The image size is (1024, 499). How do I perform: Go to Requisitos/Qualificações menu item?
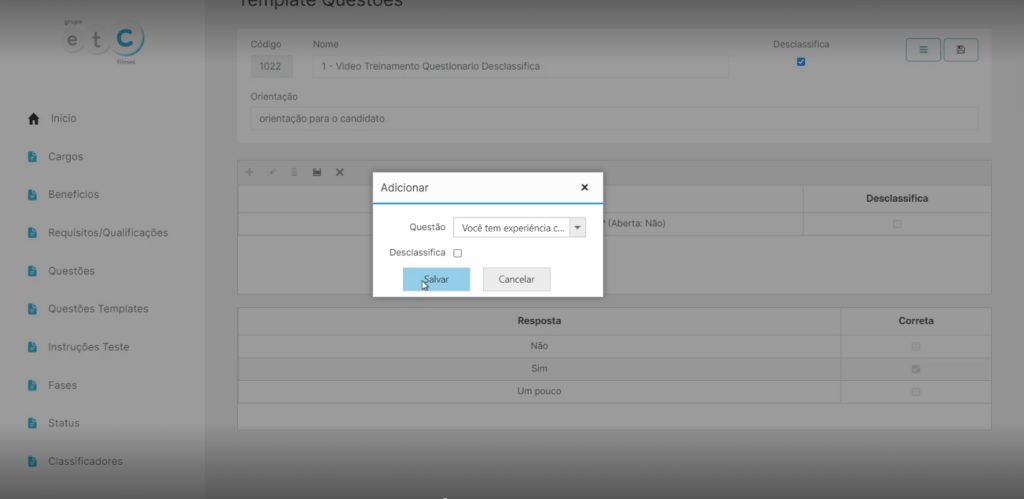coord(108,233)
